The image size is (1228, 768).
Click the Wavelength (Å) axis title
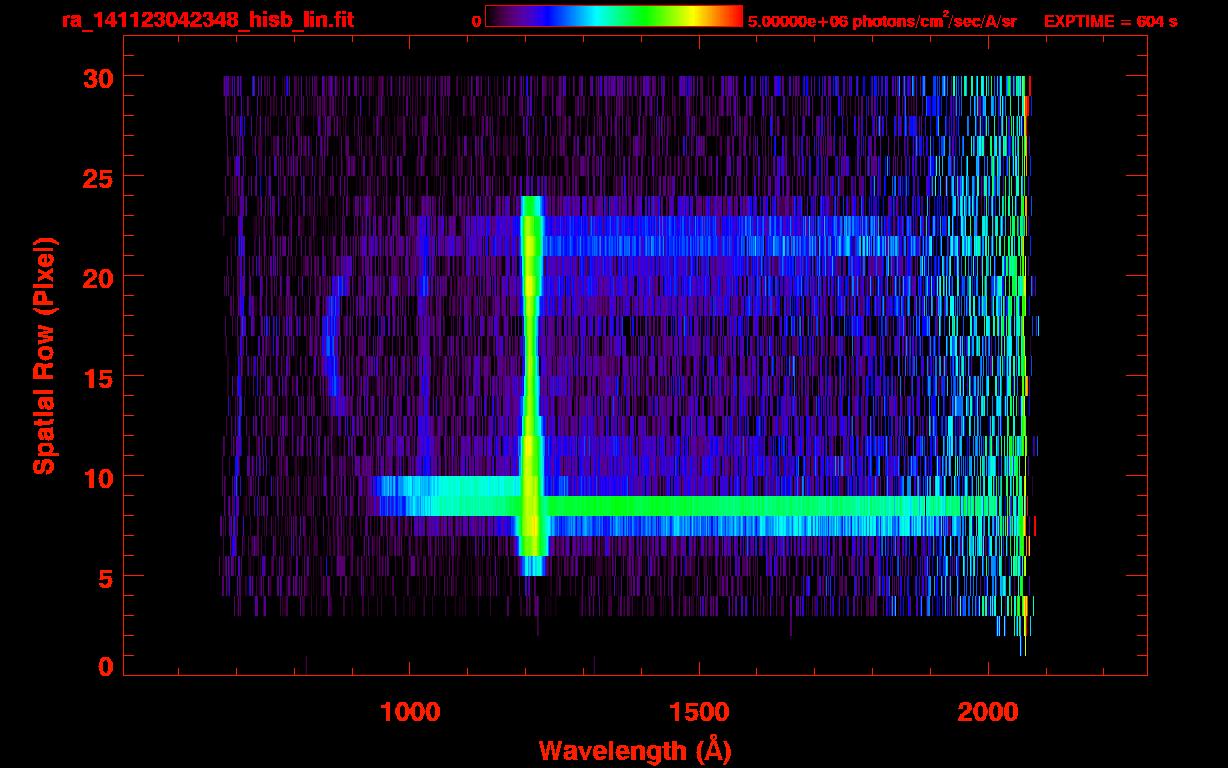[634, 749]
